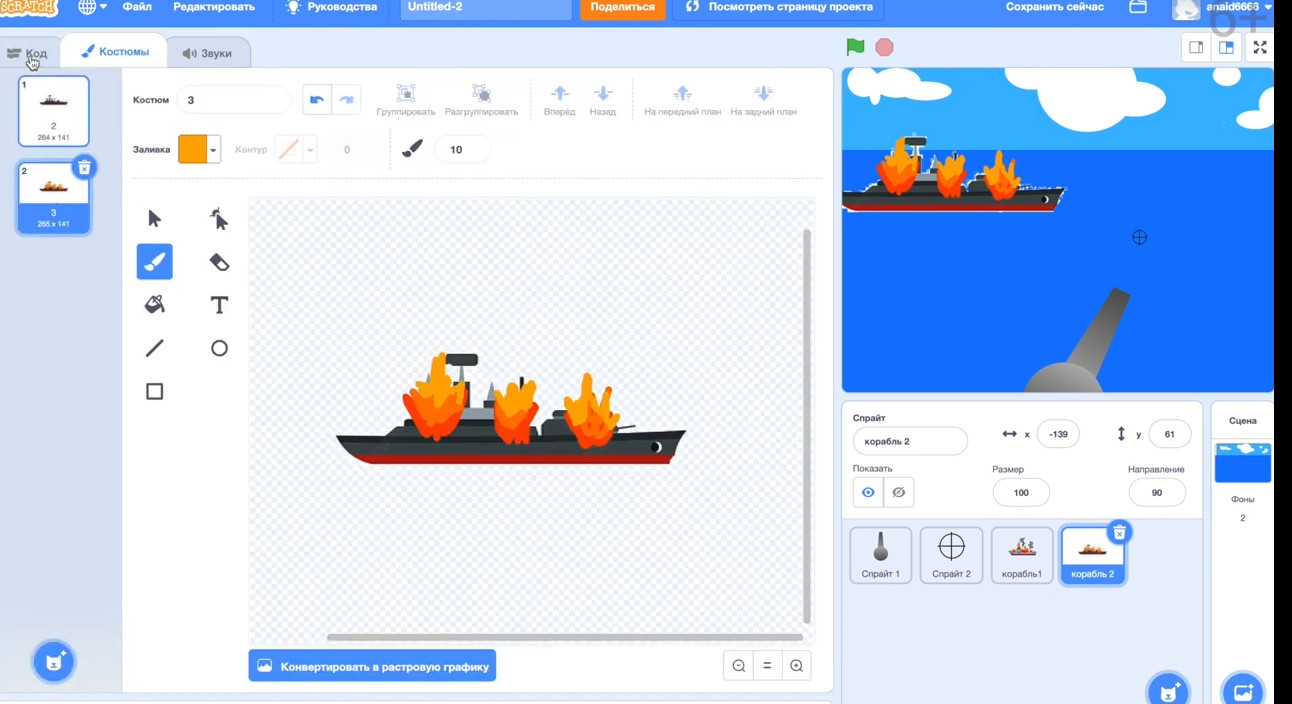Select the Reshape tool

219,219
